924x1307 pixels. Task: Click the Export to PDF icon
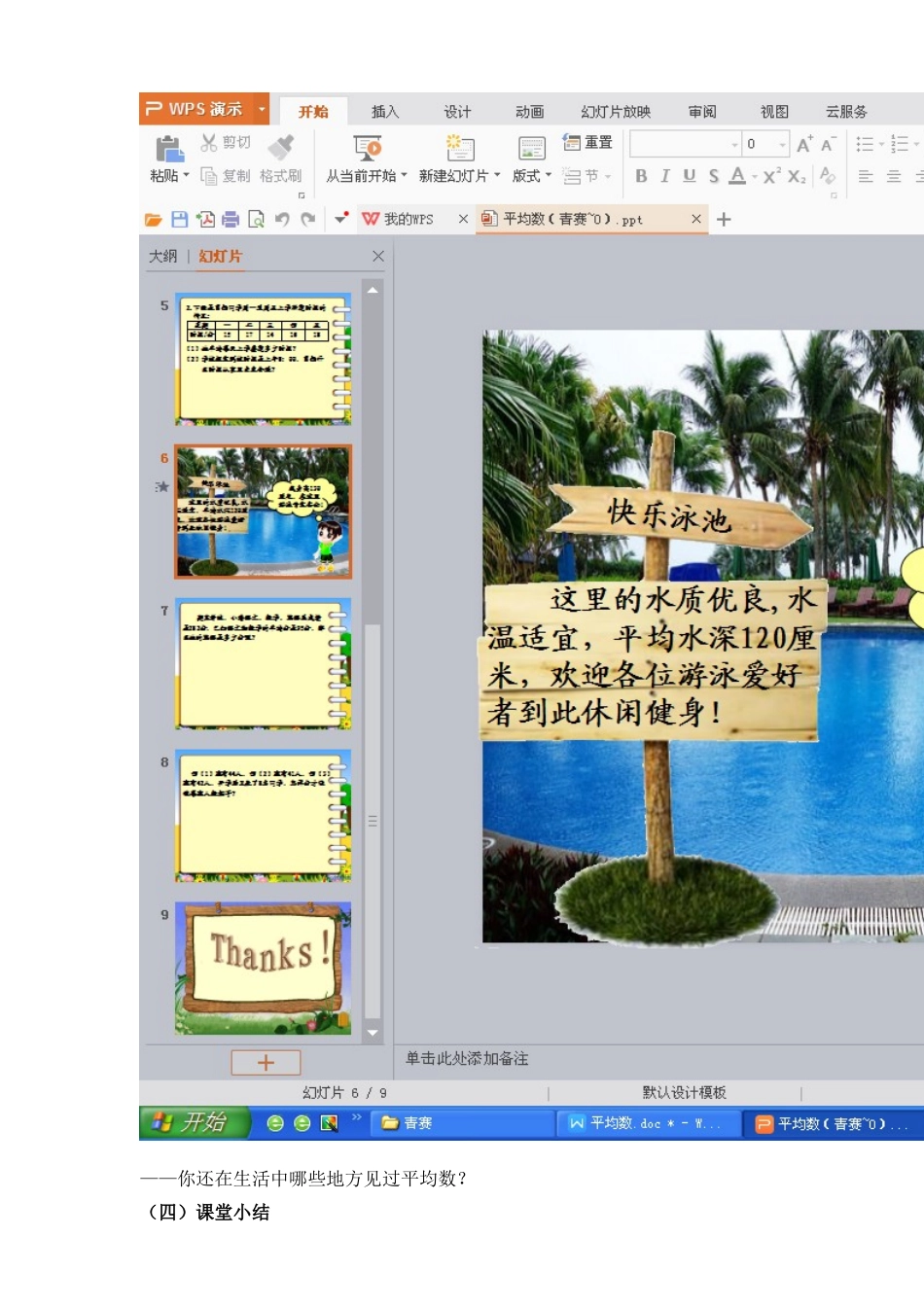[x=205, y=220]
